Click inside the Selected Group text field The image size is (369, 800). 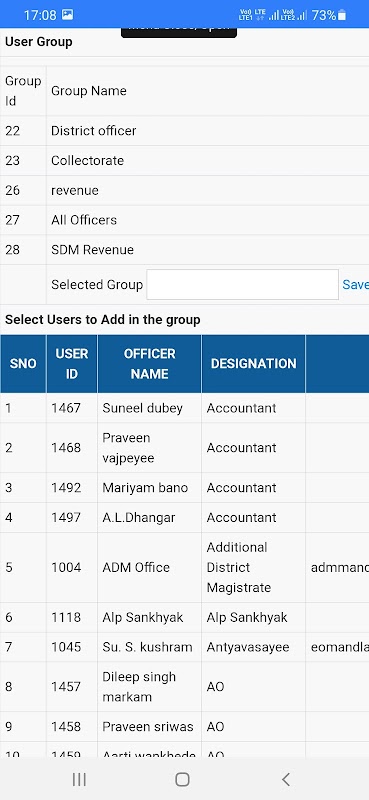coord(242,285)
